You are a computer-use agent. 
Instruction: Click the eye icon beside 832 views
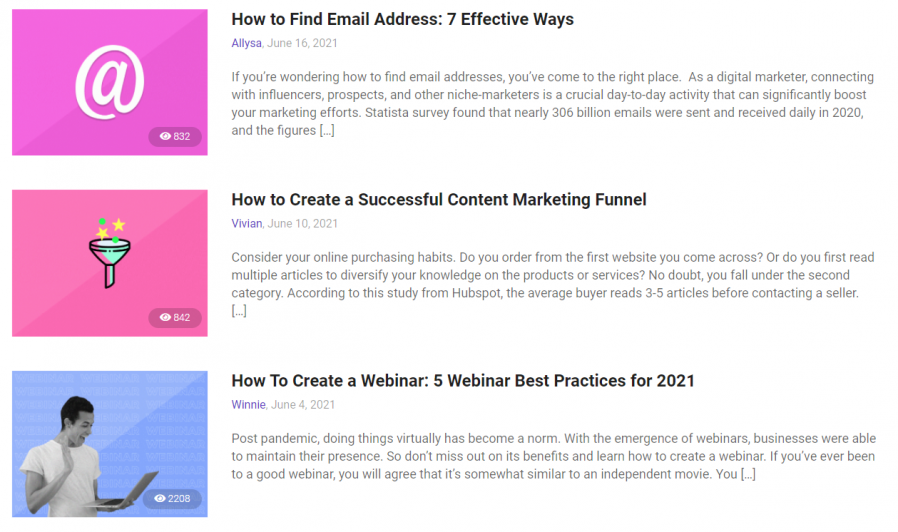pyautogui.click(x=165, y=136)
